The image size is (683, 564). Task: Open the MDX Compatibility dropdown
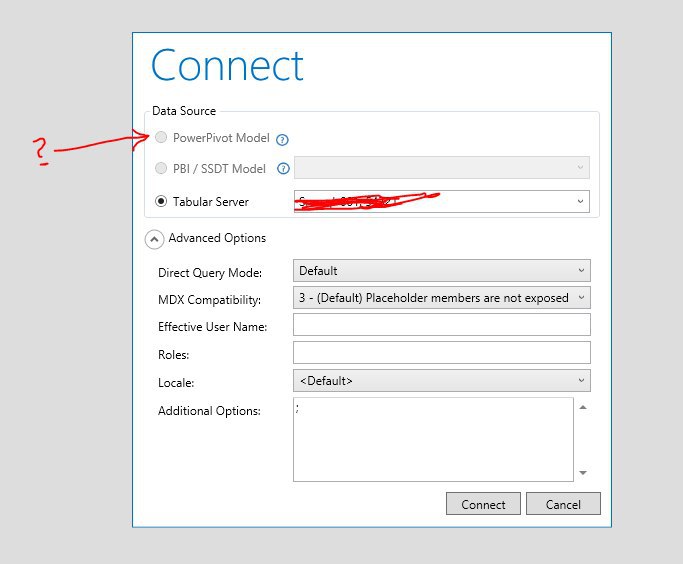(442, 298)
